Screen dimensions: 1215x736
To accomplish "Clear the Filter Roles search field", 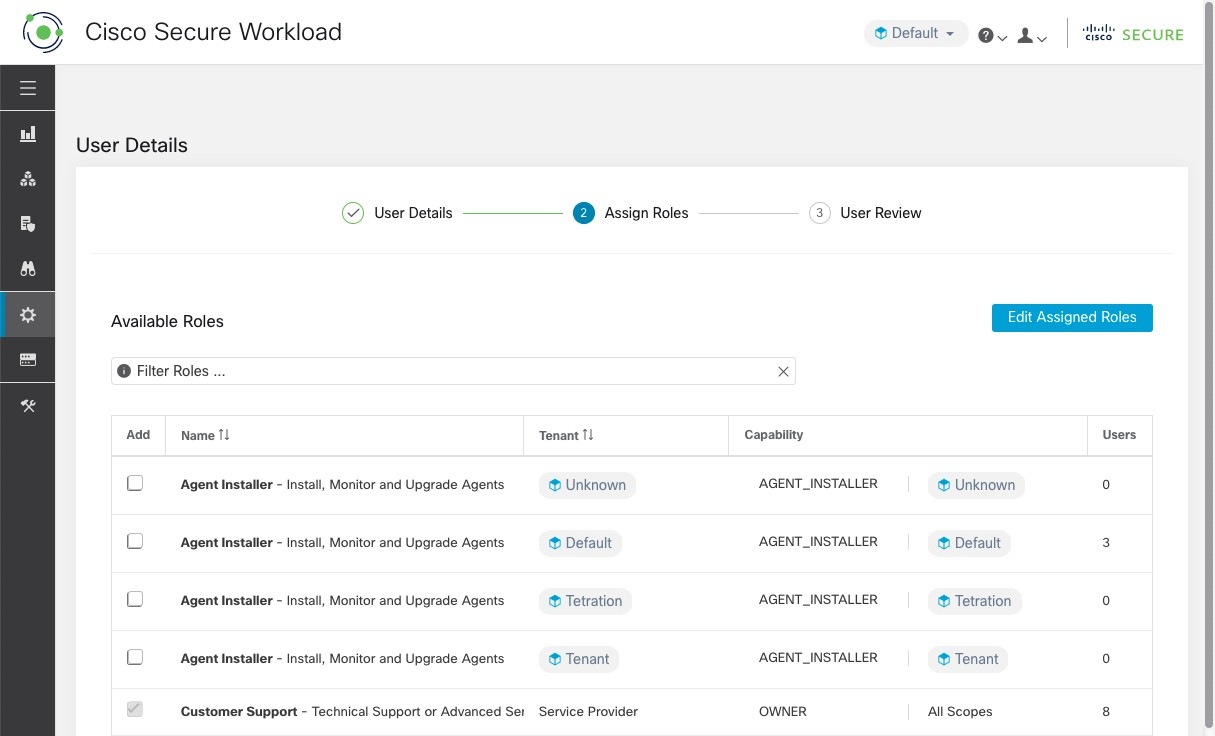I will pos(784,371).
